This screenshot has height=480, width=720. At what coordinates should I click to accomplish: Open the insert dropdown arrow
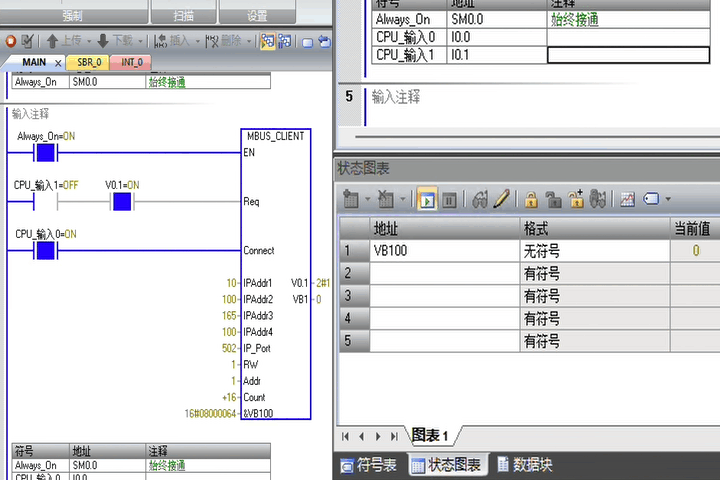coord(197,42)
